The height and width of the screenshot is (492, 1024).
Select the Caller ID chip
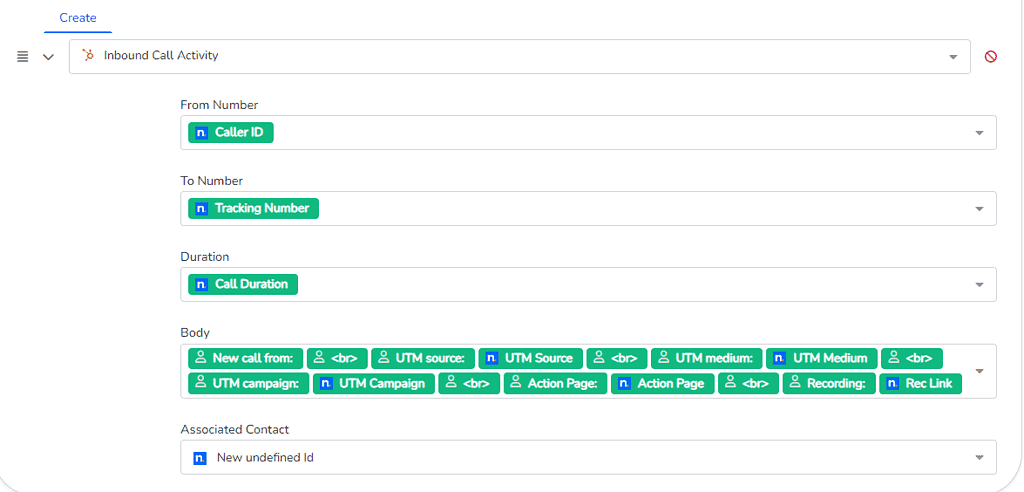231,133
